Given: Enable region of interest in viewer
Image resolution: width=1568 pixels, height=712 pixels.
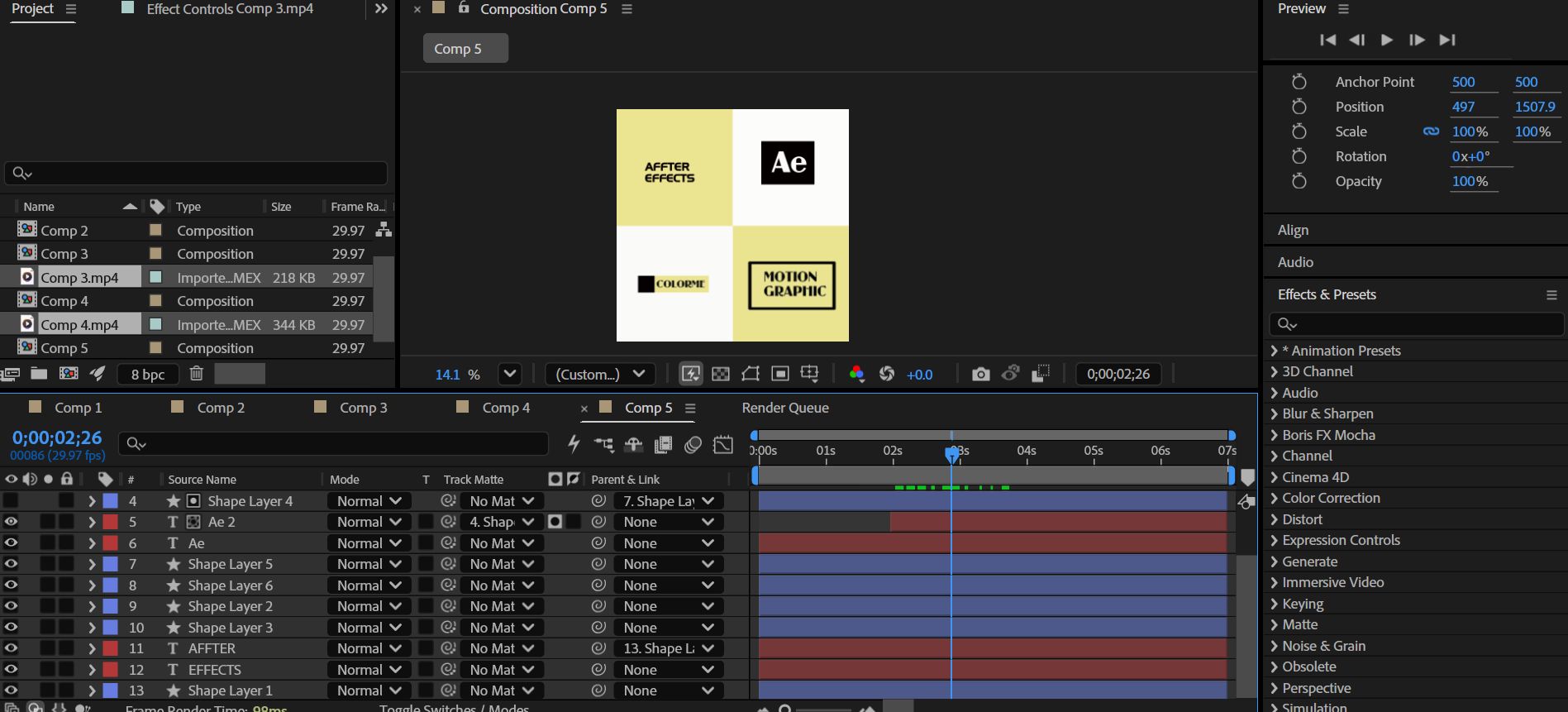Looking at the screenshot, I should [x=780, y=375].
